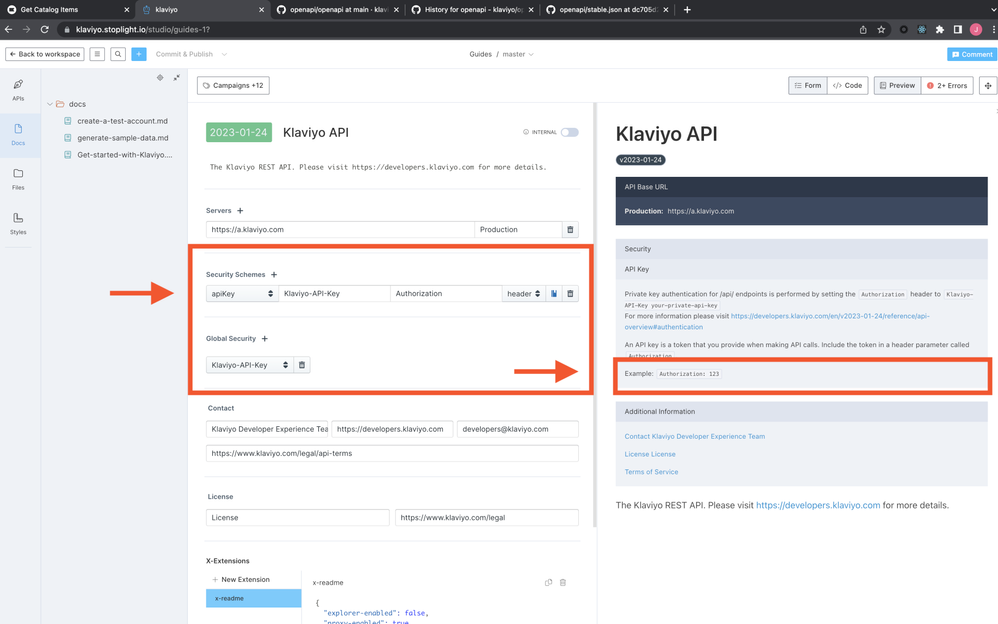Open the apiKey security type dropdown
The height and width of the screenshot is (624, 998).
[241, 294]
